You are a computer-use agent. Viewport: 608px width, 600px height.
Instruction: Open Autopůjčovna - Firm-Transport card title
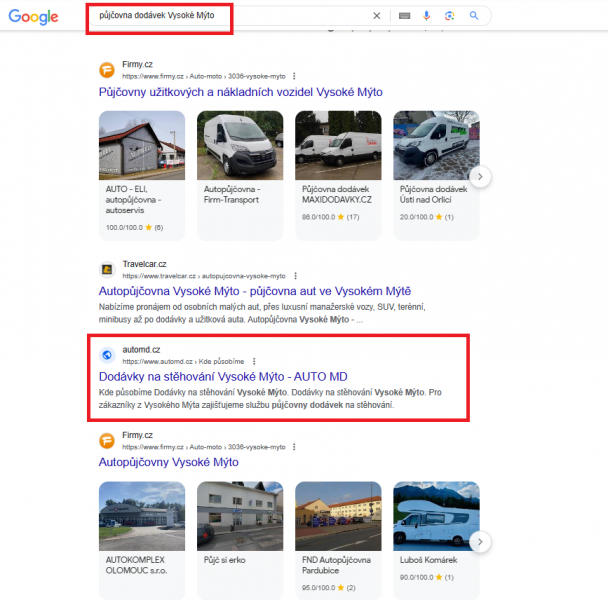[x=232, y=194]
